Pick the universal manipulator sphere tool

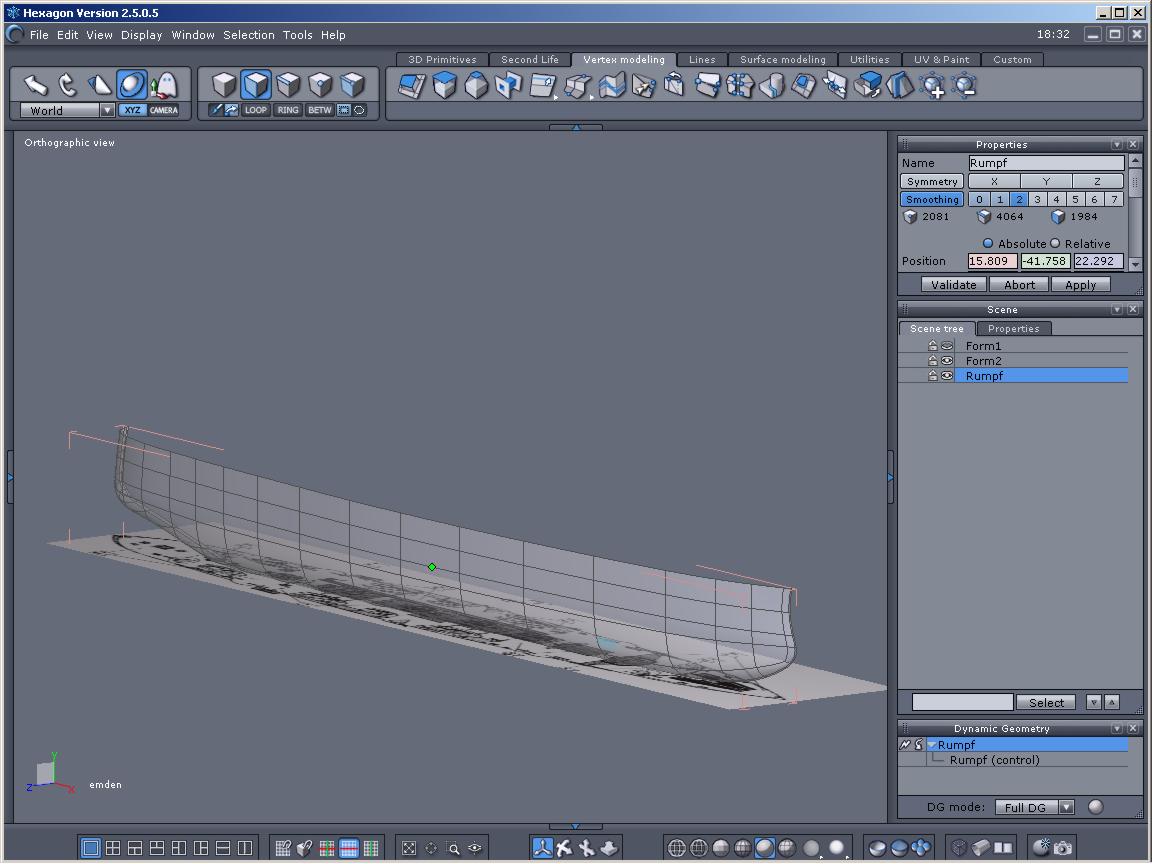[132, 85]
